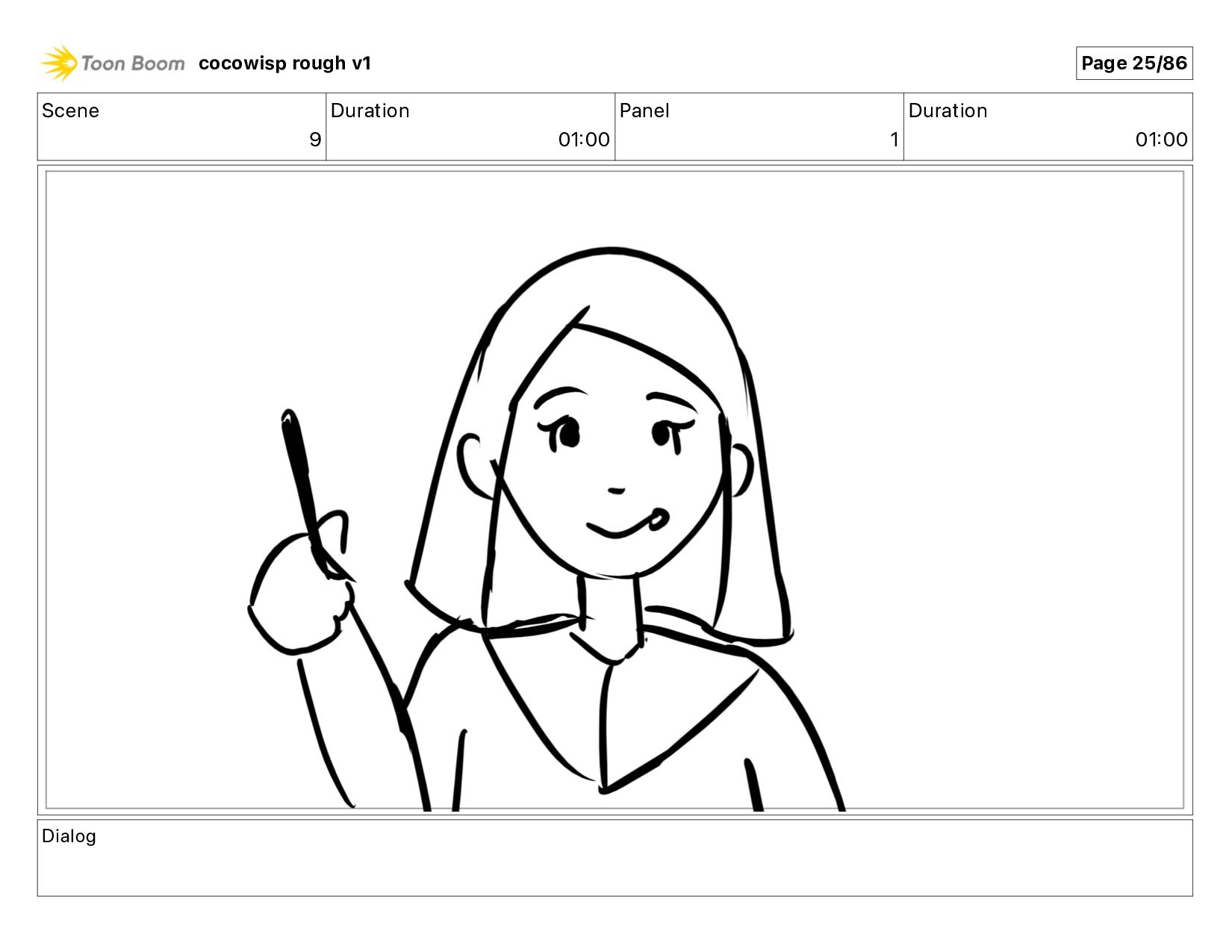Select the scene number 9
Screen dimensions: 1232x952
(315, 140)
